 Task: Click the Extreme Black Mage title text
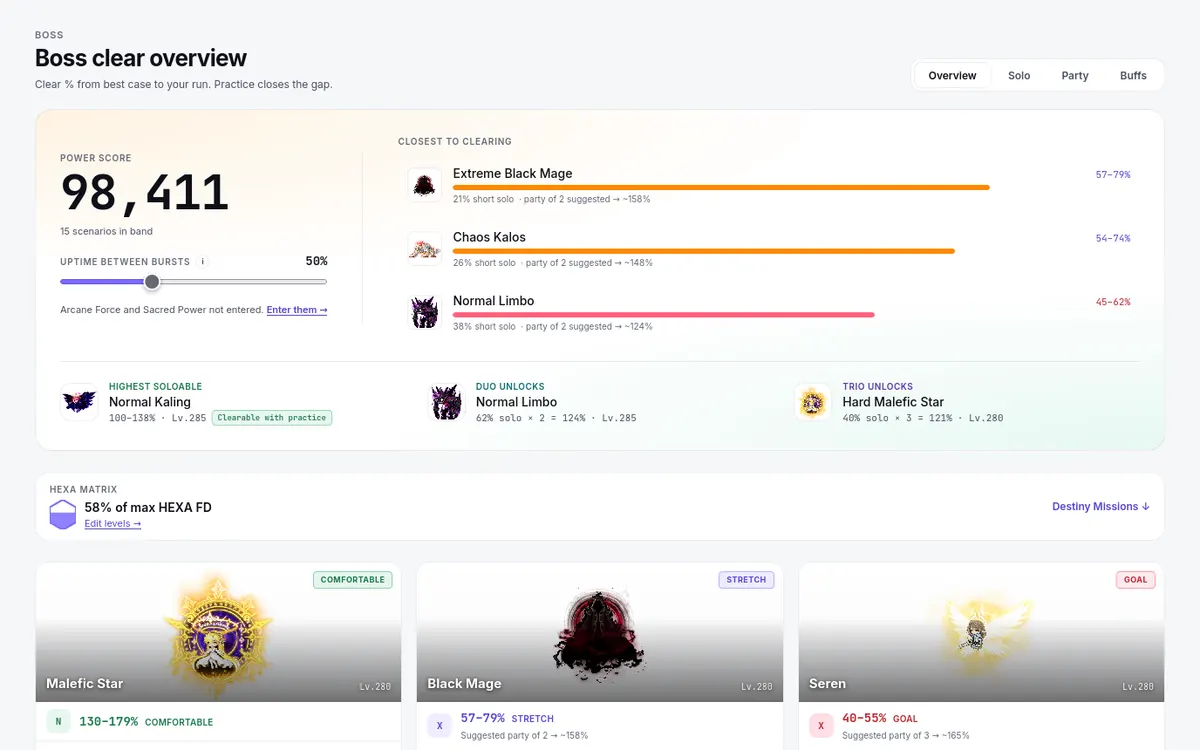point(513,174)
